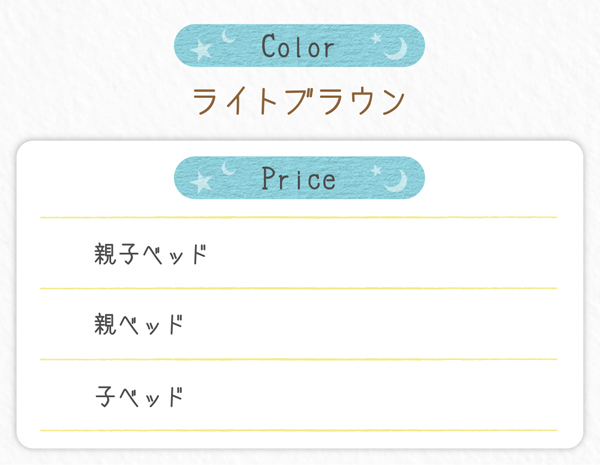The height and width of the screenshot is (465, 600).
Task: Click the empty price area beside 親子ベッド
Action: [x=383, y=253]
